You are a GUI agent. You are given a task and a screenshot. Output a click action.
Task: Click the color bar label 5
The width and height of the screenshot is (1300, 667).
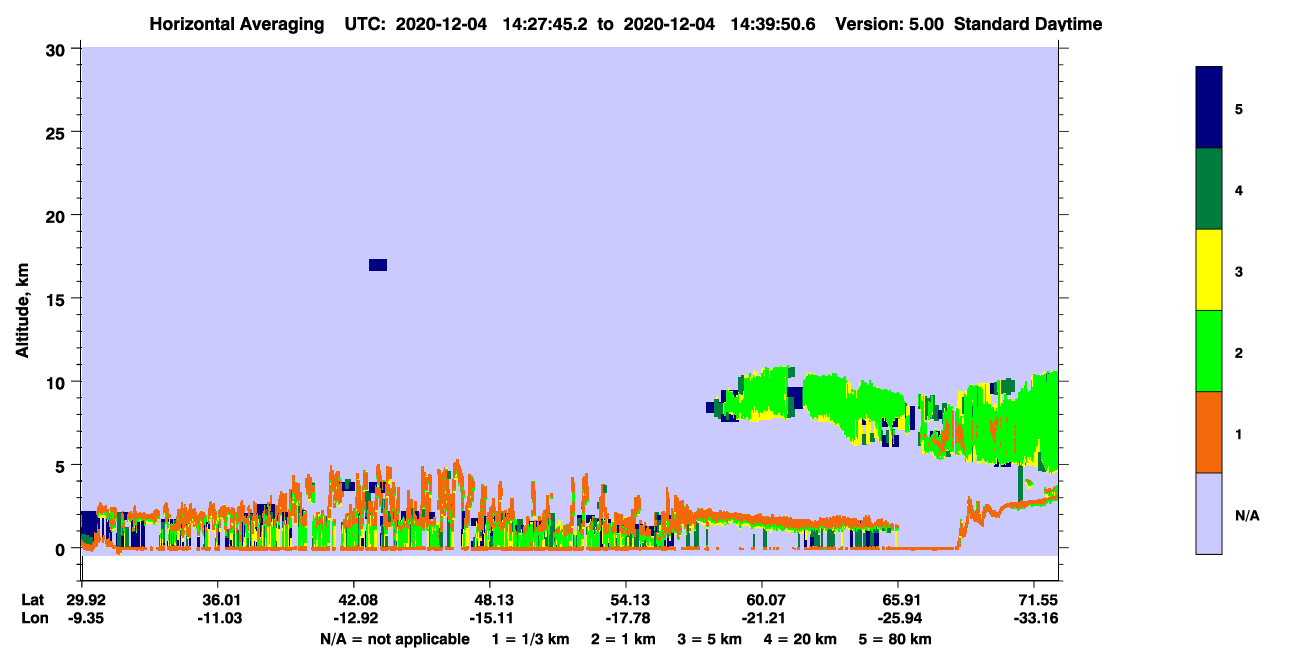point(1239,108)
